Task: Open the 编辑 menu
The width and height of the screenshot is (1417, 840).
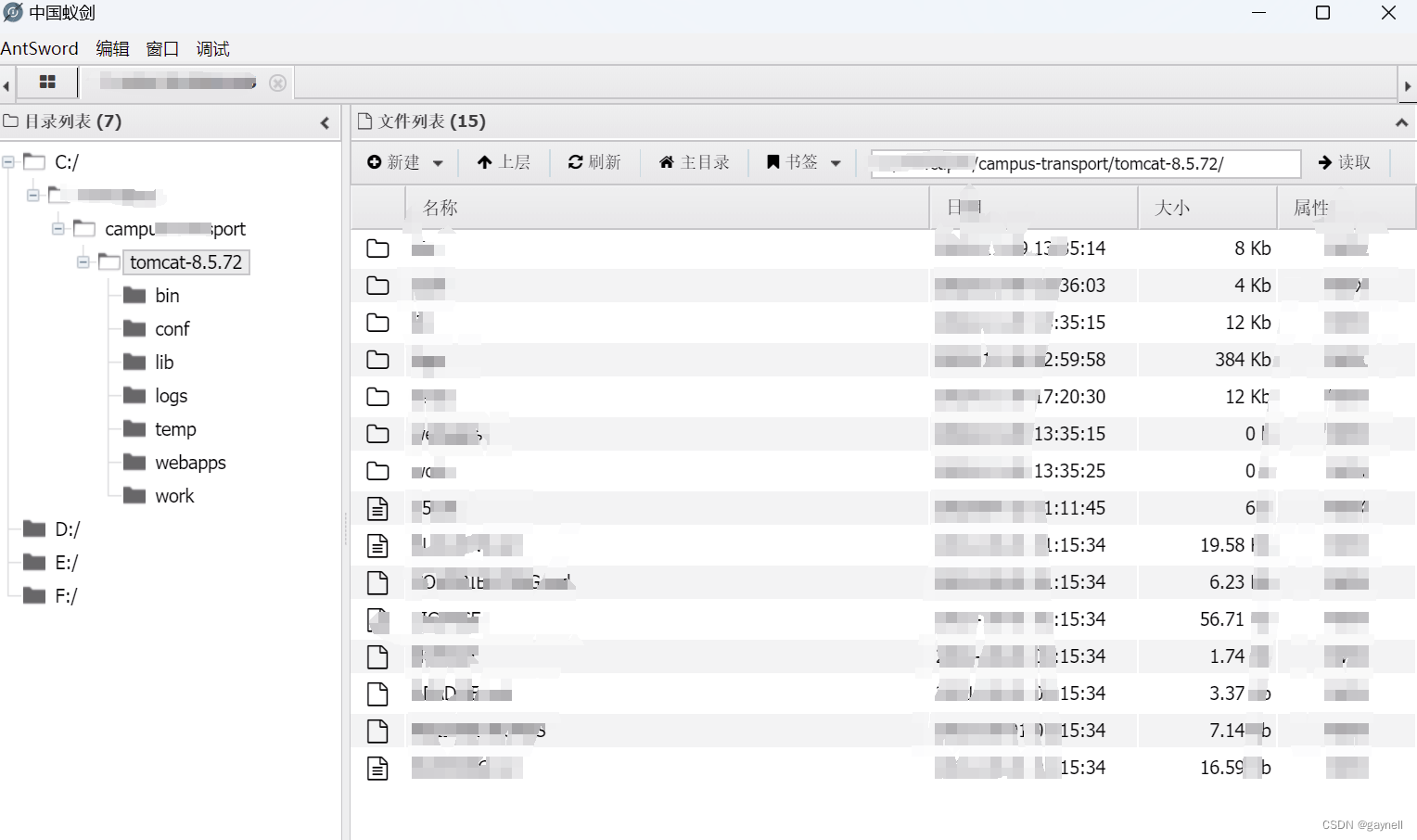Action: tap(112, 48)
